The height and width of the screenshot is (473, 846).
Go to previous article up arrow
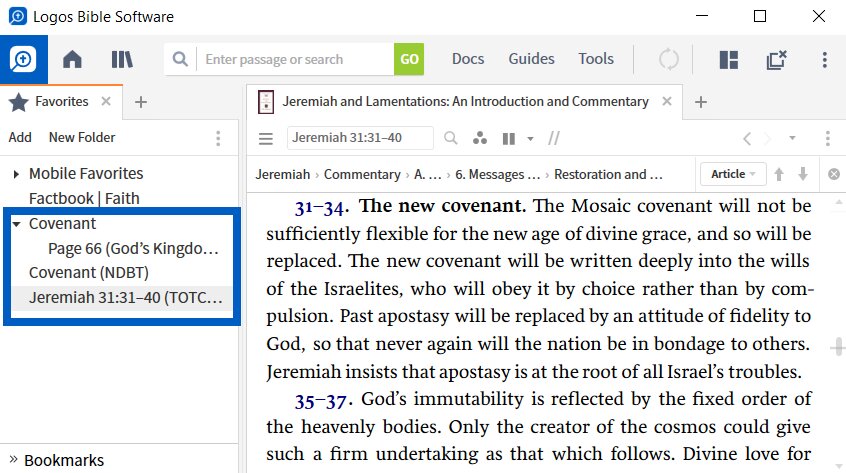click(779, 174)
